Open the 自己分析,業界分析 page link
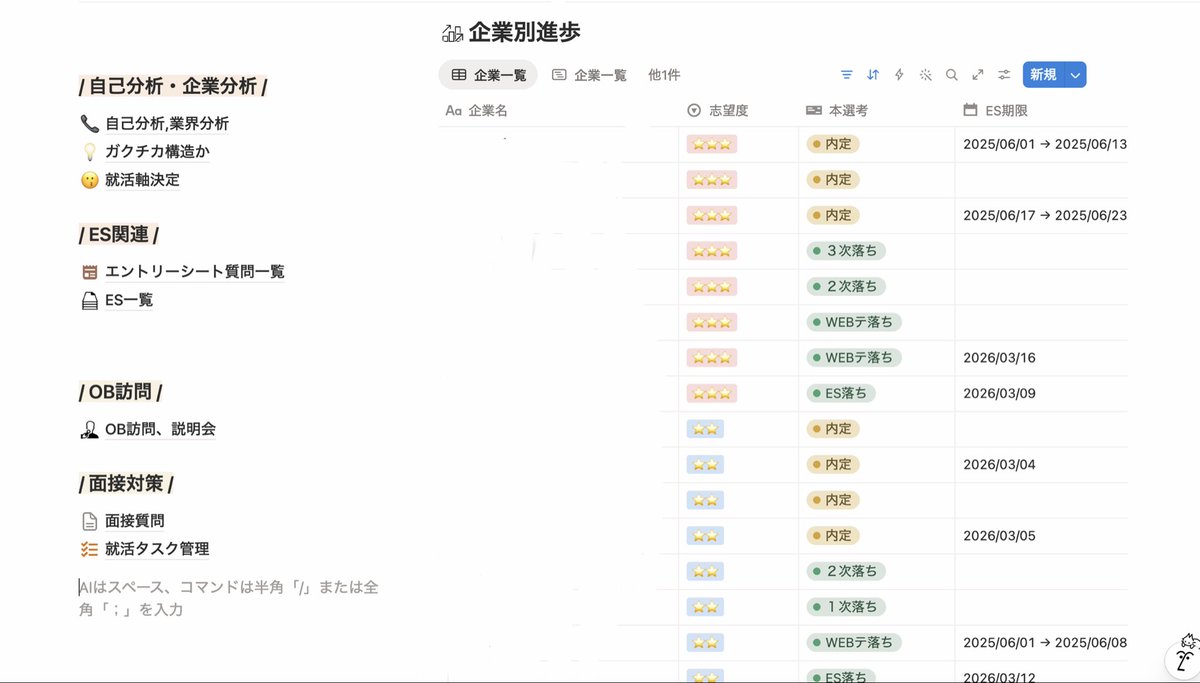This screenshot has height=683, width=1200. 167,124
